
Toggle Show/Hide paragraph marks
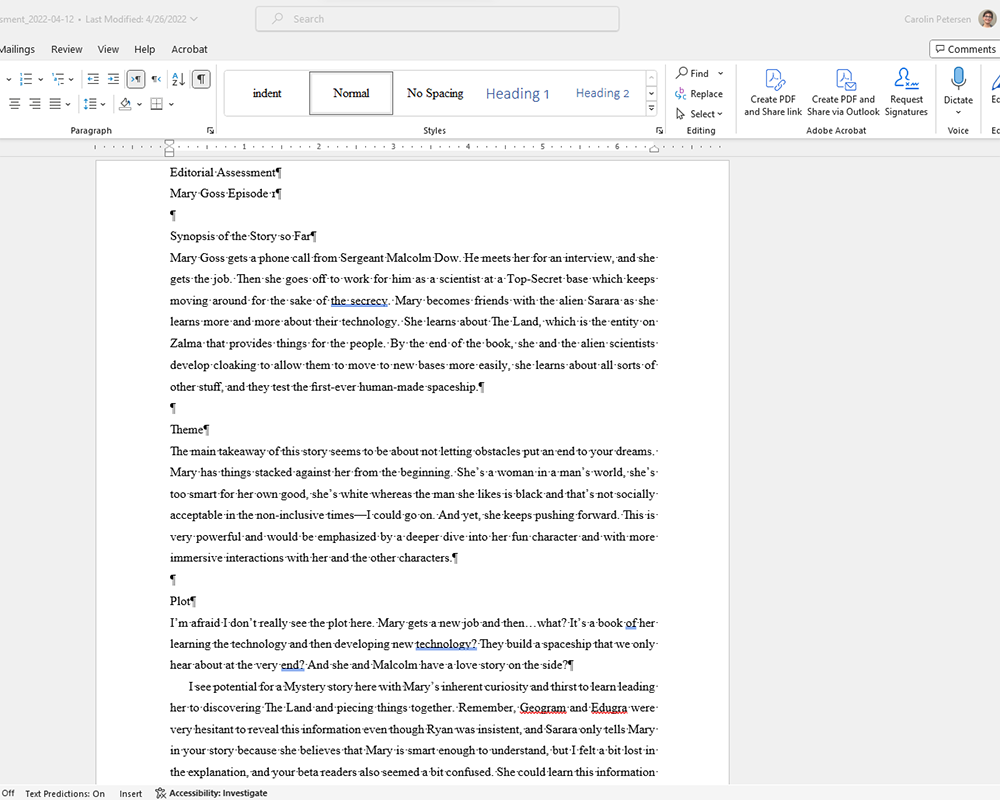coord(201,79)
